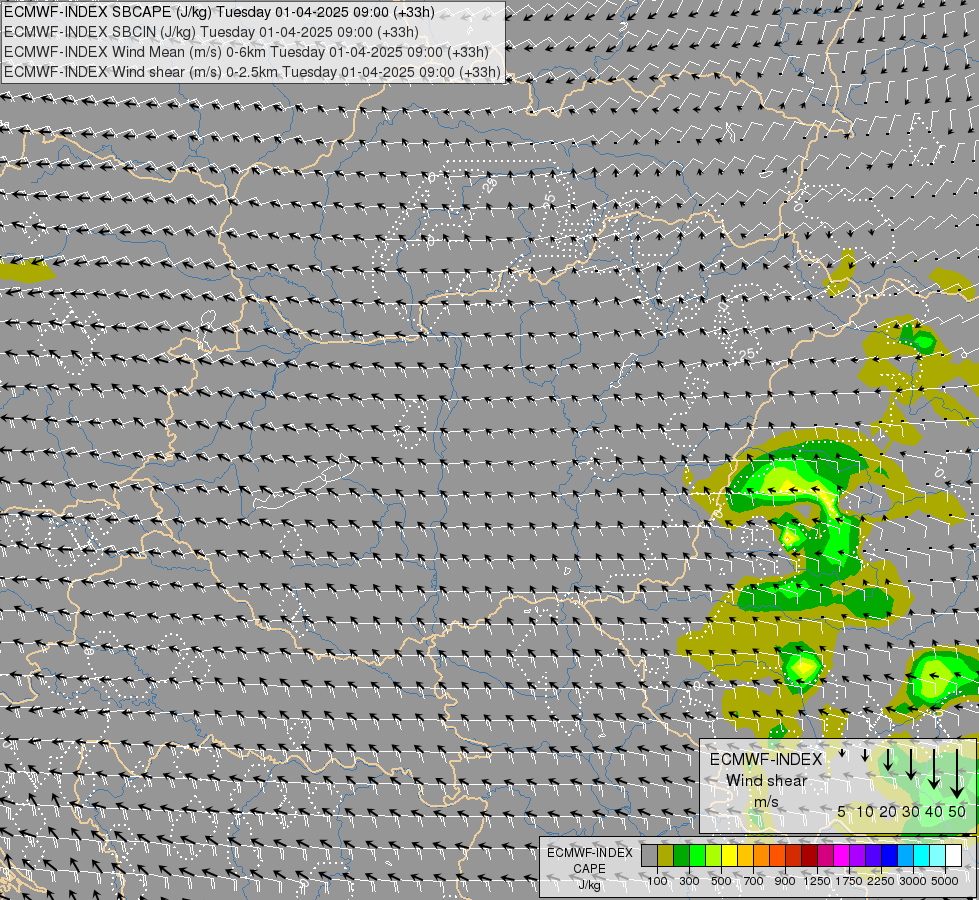Select the dark green CAPE legend swatch
The width and height of the screenshot is (979, 900).
[x=682, y=855]
